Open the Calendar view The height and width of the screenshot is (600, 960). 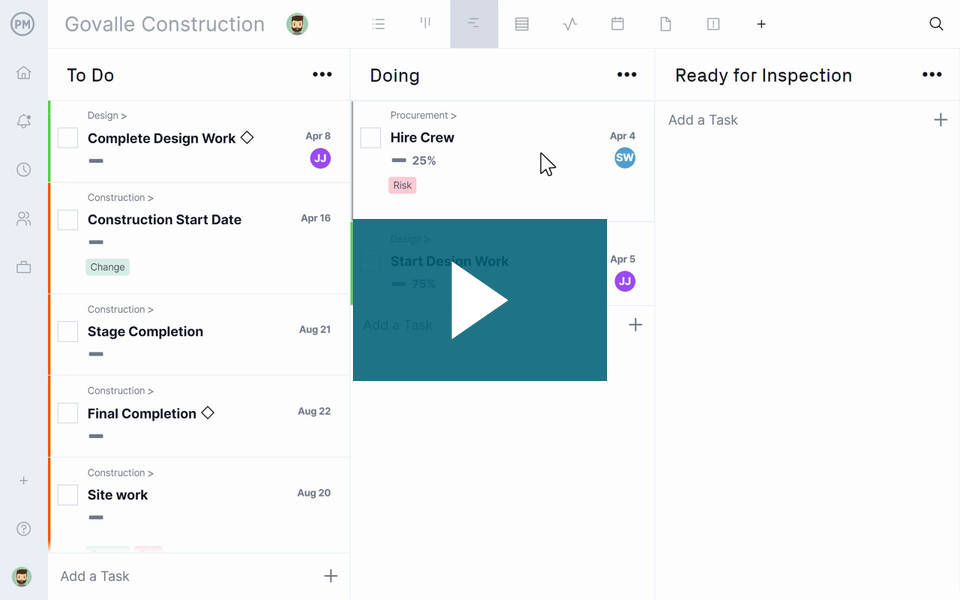click(617, 24)
